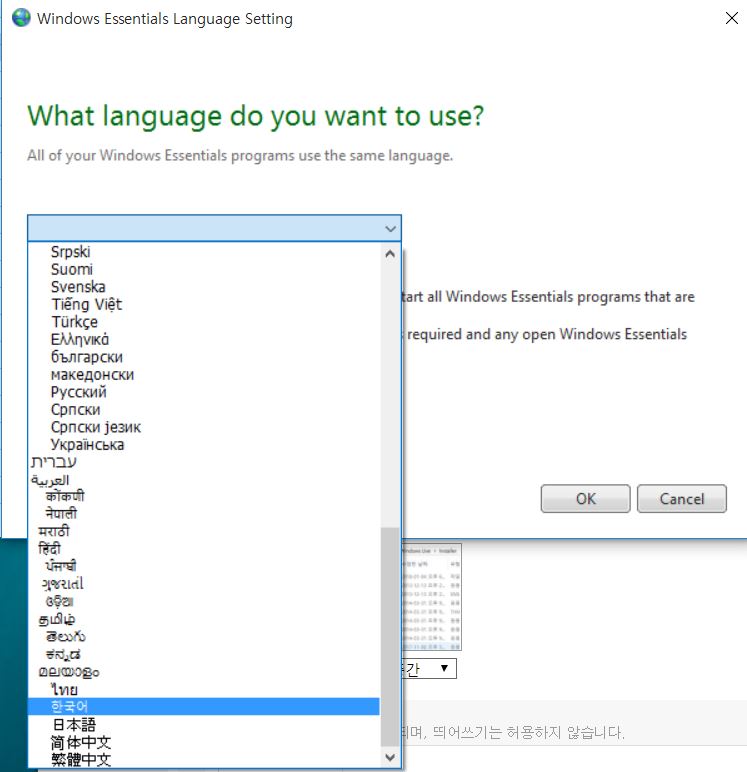Select Telugu తెలుగు language entry
This screenshot has height=772, width=747.
(x=204, y=637)
